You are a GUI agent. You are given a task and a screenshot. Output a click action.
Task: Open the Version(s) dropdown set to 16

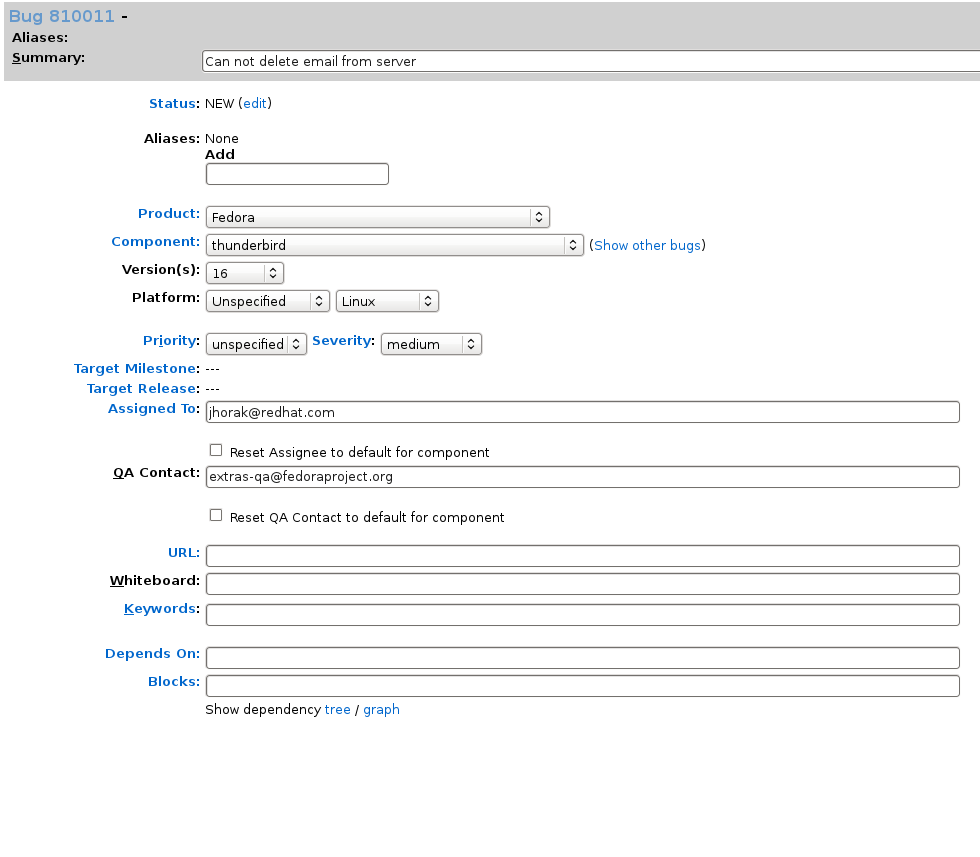pyautogui.click(x=244, y=273)
